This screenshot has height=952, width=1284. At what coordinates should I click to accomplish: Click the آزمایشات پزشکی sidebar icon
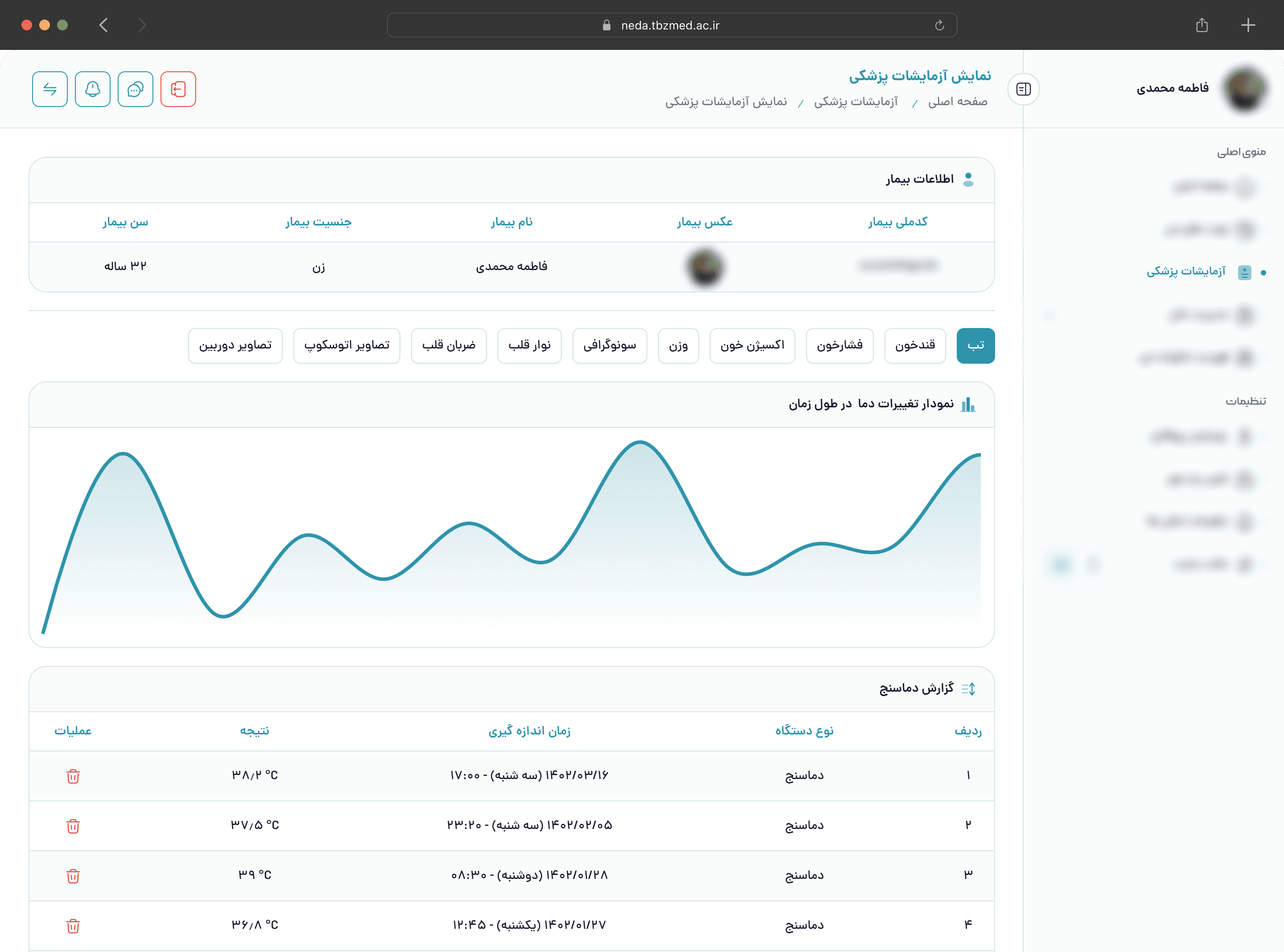[1244, 272]
